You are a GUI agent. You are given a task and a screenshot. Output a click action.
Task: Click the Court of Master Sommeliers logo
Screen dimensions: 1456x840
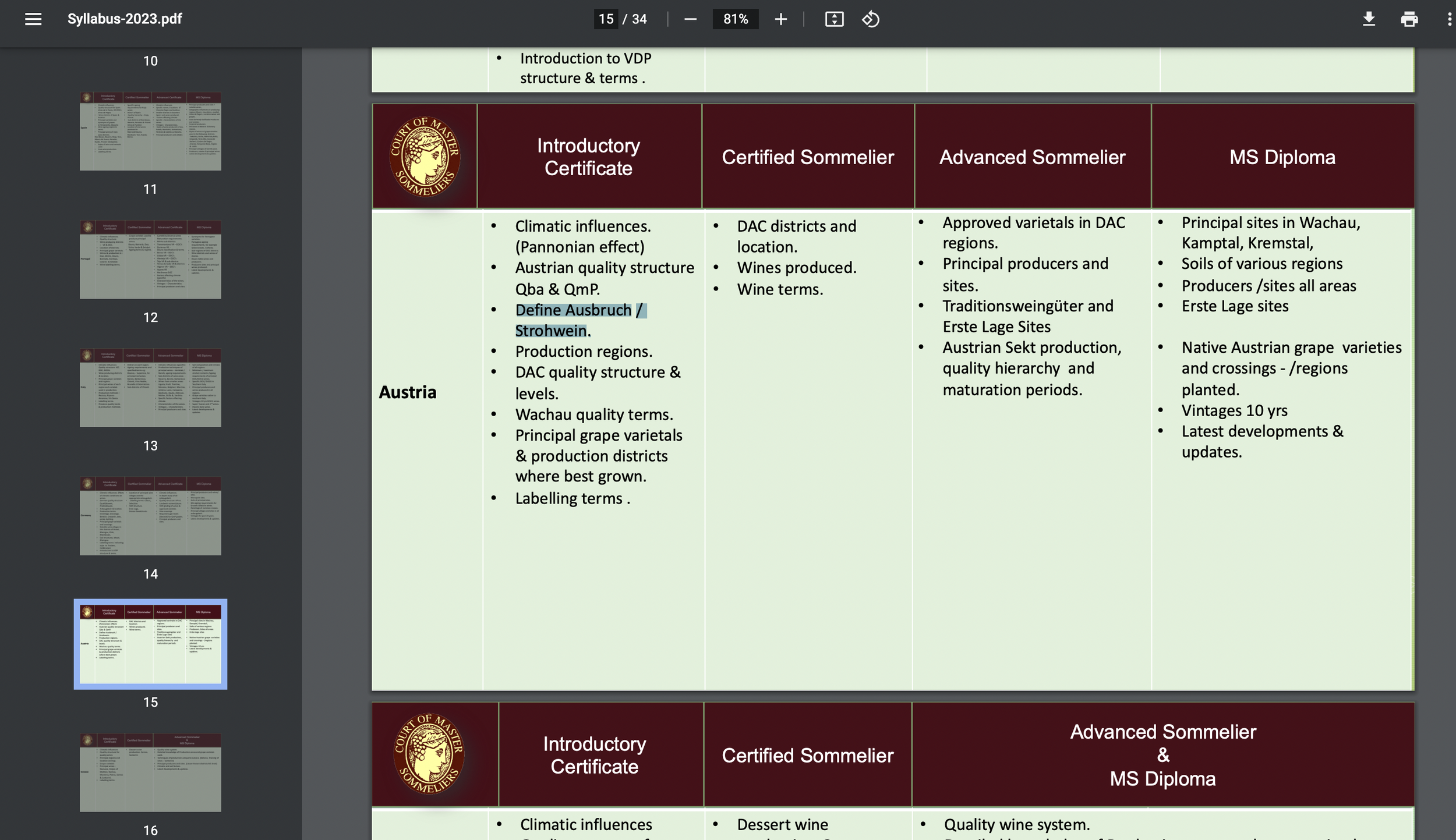point(425,157)
